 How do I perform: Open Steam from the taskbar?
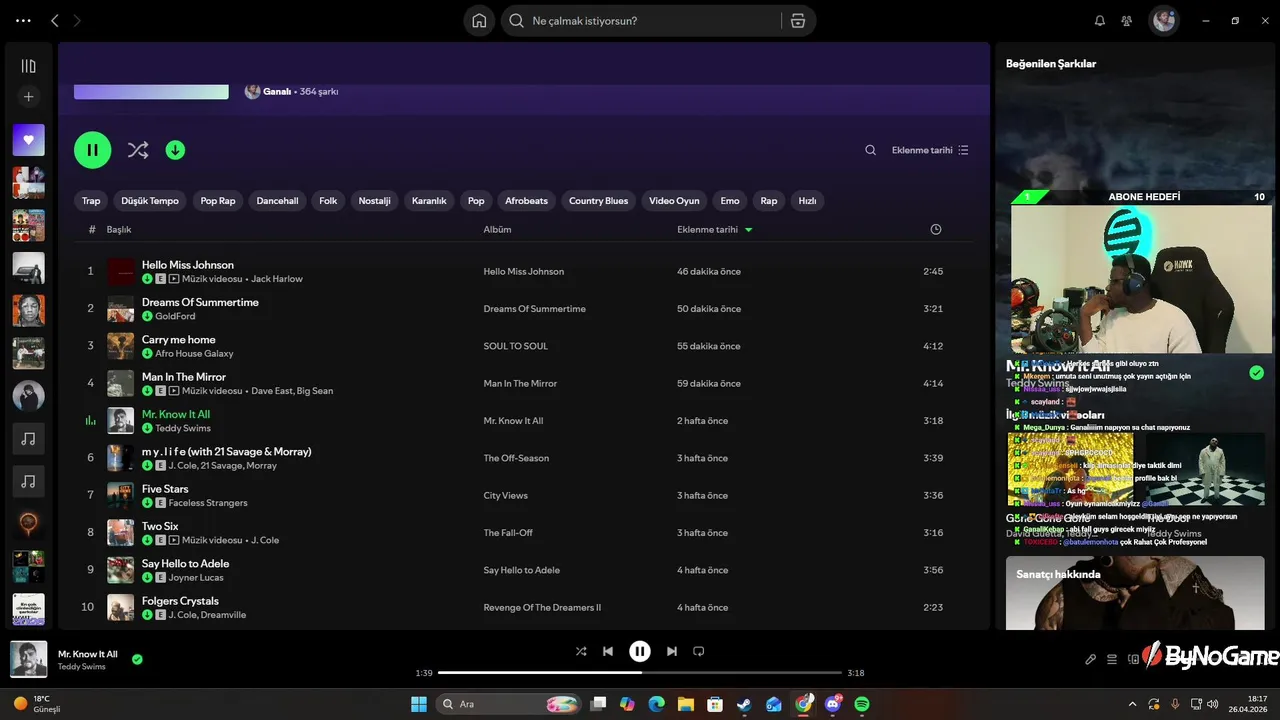744,704
